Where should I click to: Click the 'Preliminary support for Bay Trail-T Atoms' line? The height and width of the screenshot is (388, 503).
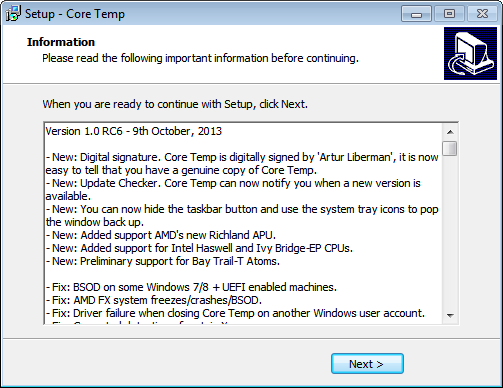click(x=162, y=261)
